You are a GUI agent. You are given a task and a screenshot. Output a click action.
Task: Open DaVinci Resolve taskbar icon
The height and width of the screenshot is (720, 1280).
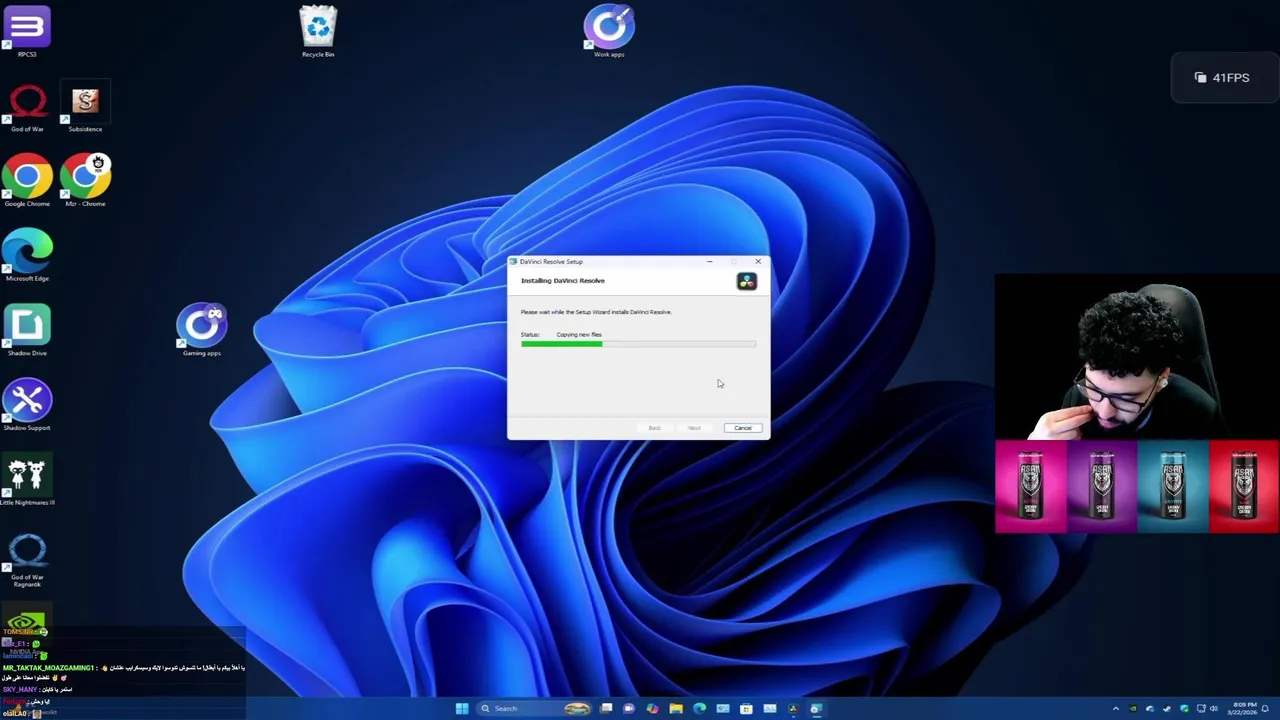(793, 708)
